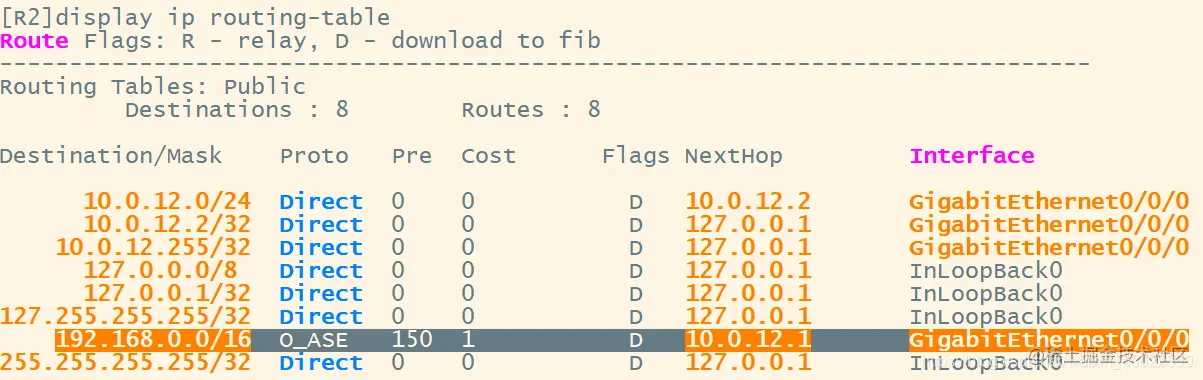1203x380 pixels.
Task: Select next hop 127.0.0.1 in 127.0.0.0/8 row
Action: 748,271
